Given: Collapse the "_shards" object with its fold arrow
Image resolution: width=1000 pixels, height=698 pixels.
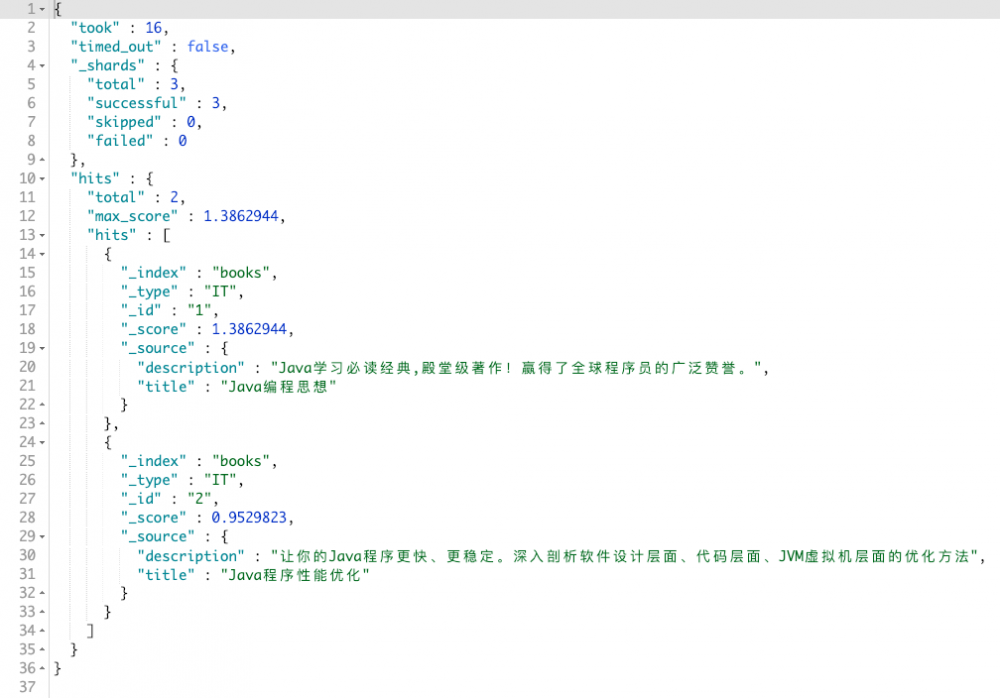Looking at the screenshot, I should pyautogui.click(x=42, y=65).
